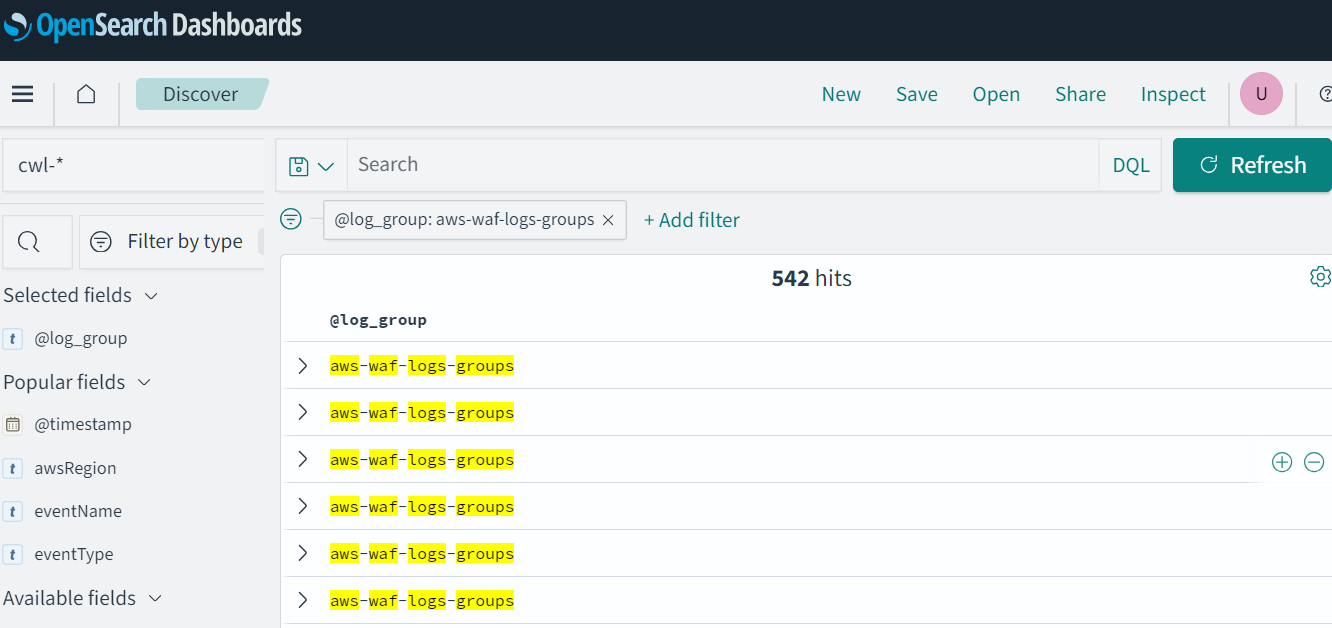Select the awsRegion field
Image resolution: width=1332 pixels, height=628 pixels.
click(75, 468)
